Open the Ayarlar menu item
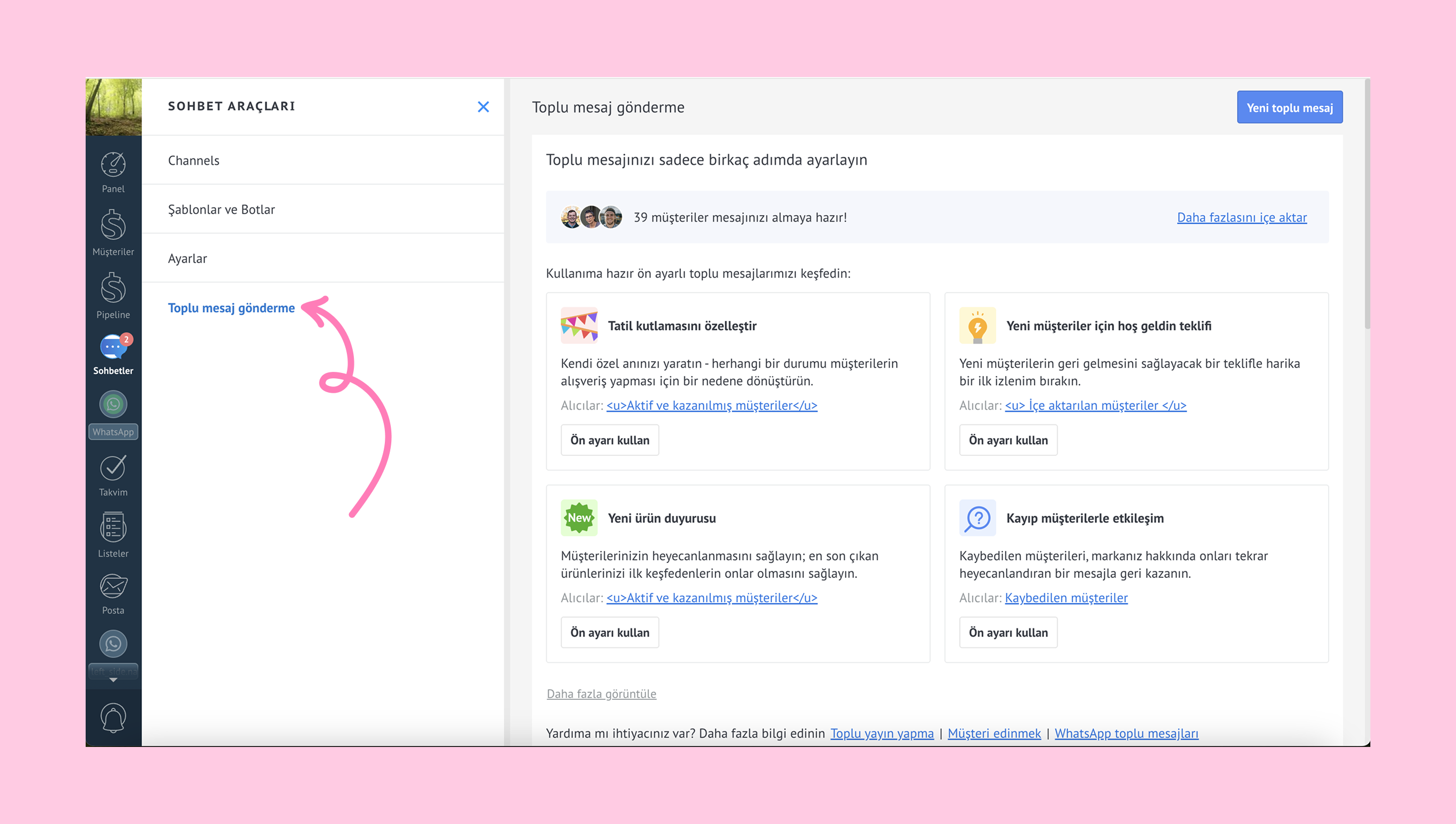Image resolution: width=1456 pixels, height=824 pixels. [323, 258]
